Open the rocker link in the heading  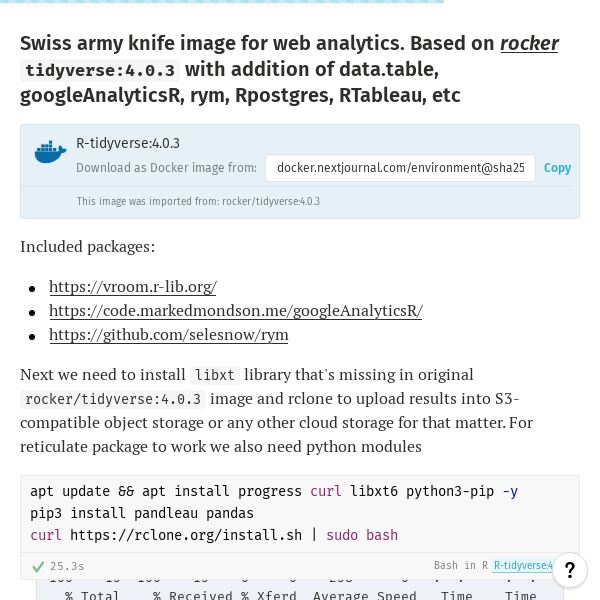[529, 43]
